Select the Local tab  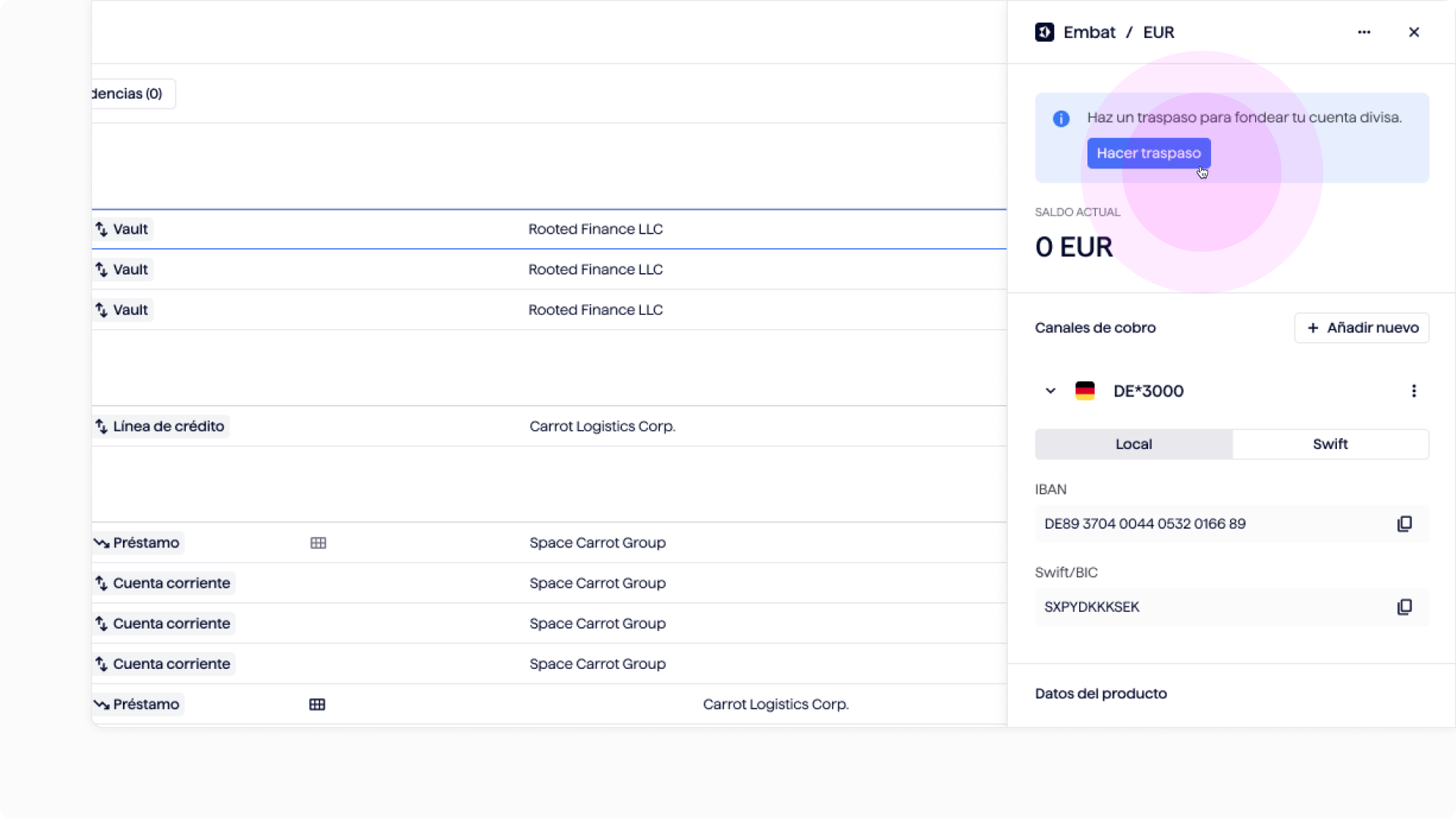tap(1134, 444)
